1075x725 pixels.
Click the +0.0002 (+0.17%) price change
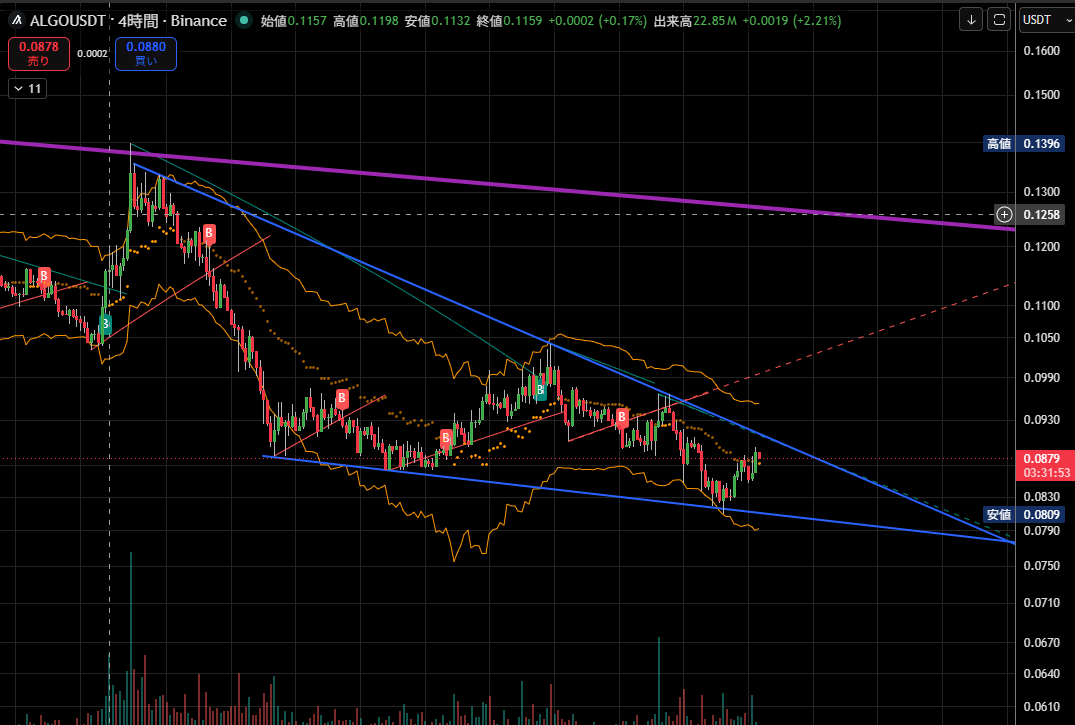tap(597, 21)
